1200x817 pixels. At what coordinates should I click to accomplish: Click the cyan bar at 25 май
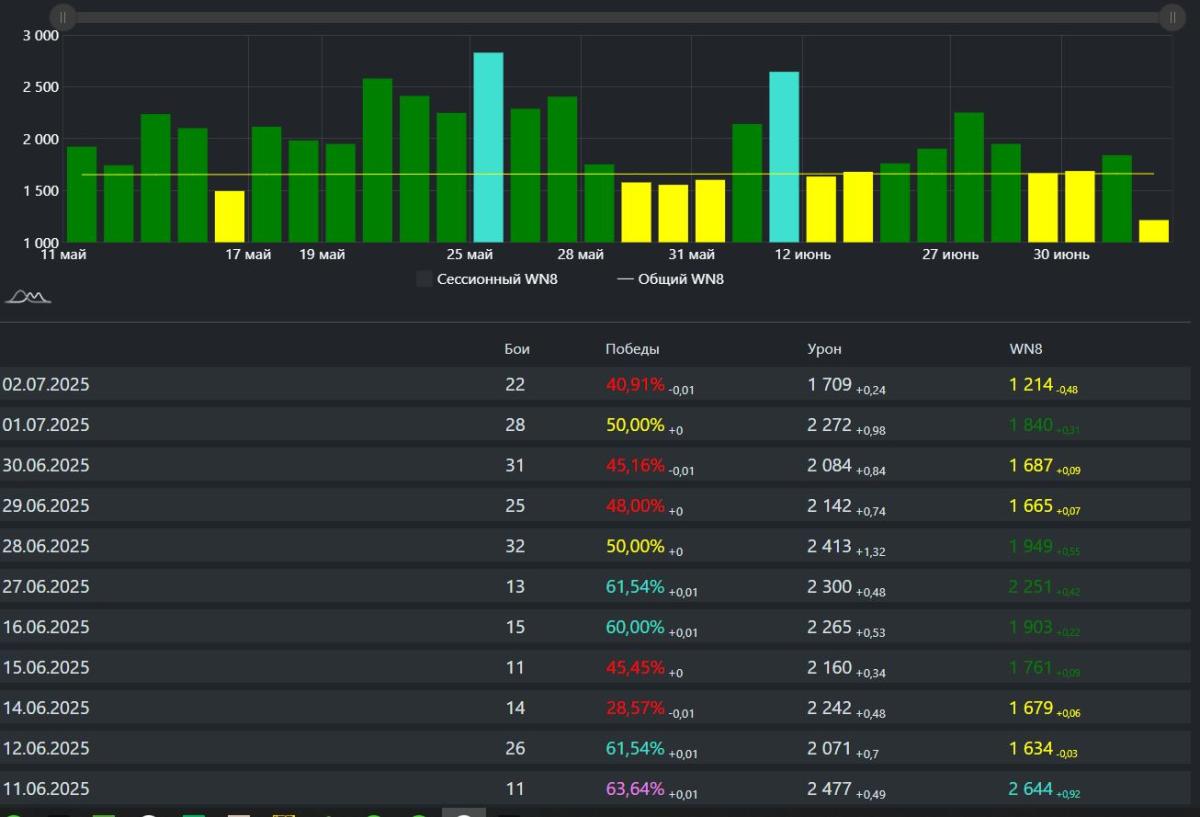click(x=488, y=147)
